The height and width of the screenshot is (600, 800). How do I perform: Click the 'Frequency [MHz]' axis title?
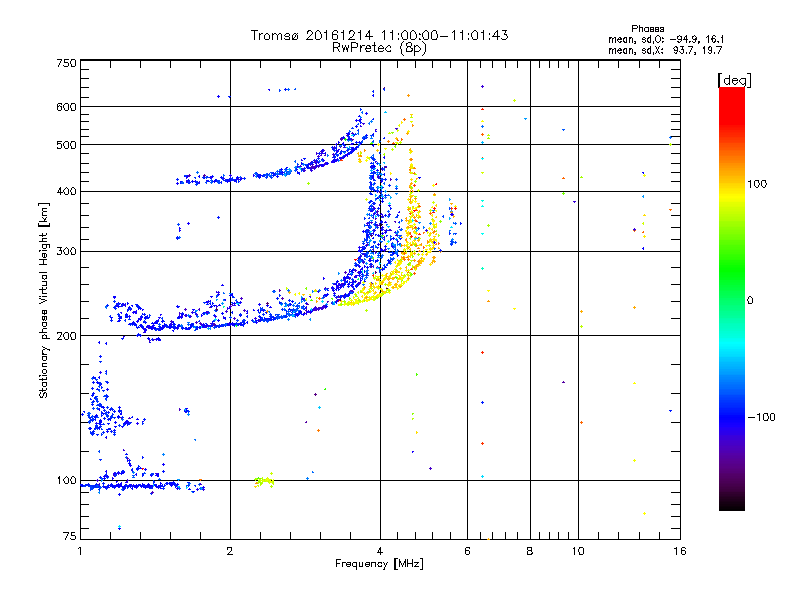[x=379, y=563]
